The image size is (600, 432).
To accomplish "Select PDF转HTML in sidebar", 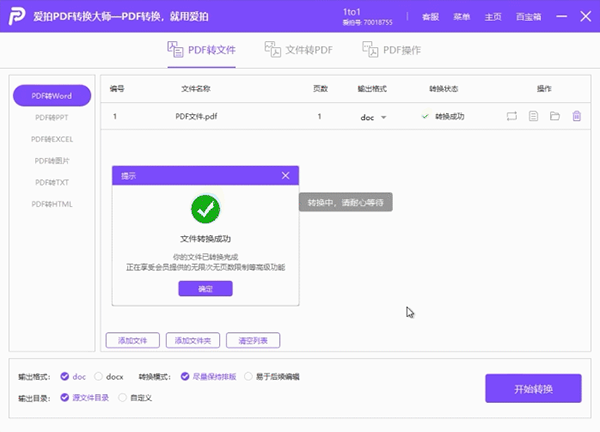I will click(52, 204).
